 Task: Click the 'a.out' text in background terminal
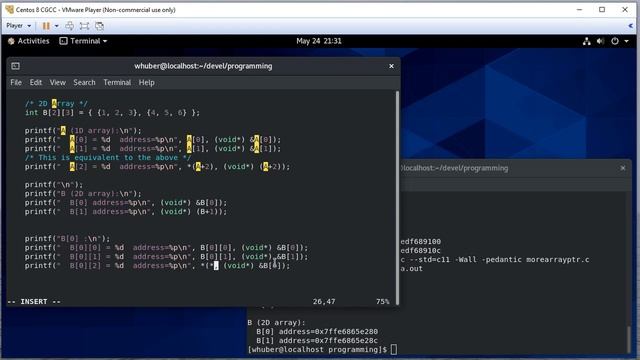click(x=411, y=269)
